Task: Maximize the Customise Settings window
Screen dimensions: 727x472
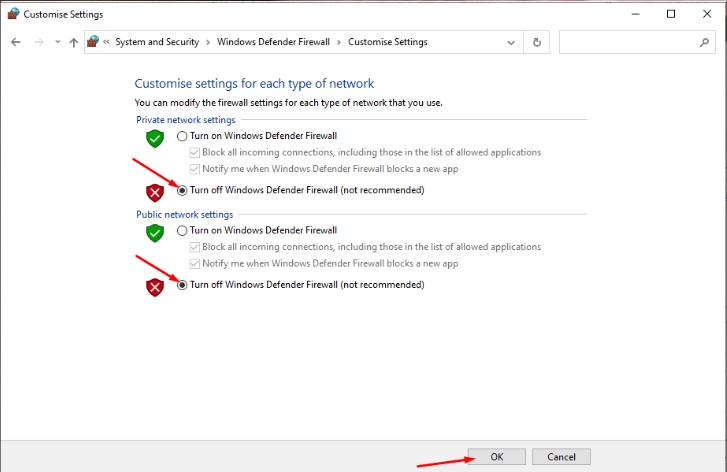Action: pyautogui.click(x=671, y=14)
